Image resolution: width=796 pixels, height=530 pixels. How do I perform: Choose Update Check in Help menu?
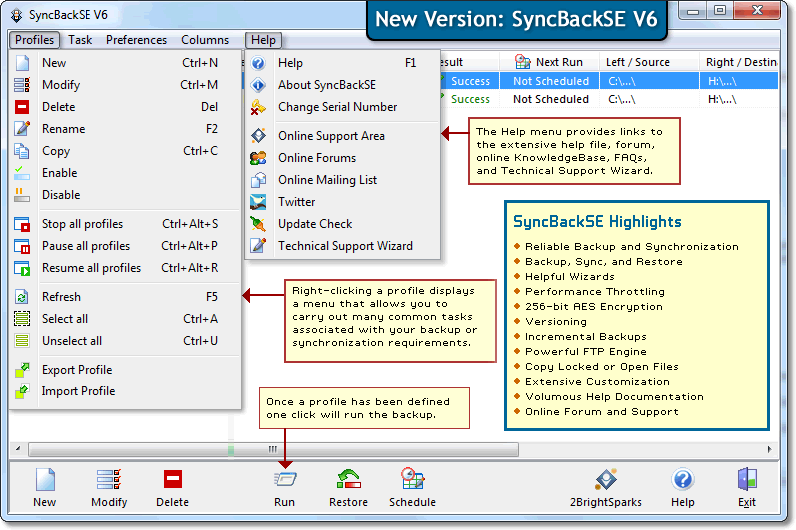(315, 224)
